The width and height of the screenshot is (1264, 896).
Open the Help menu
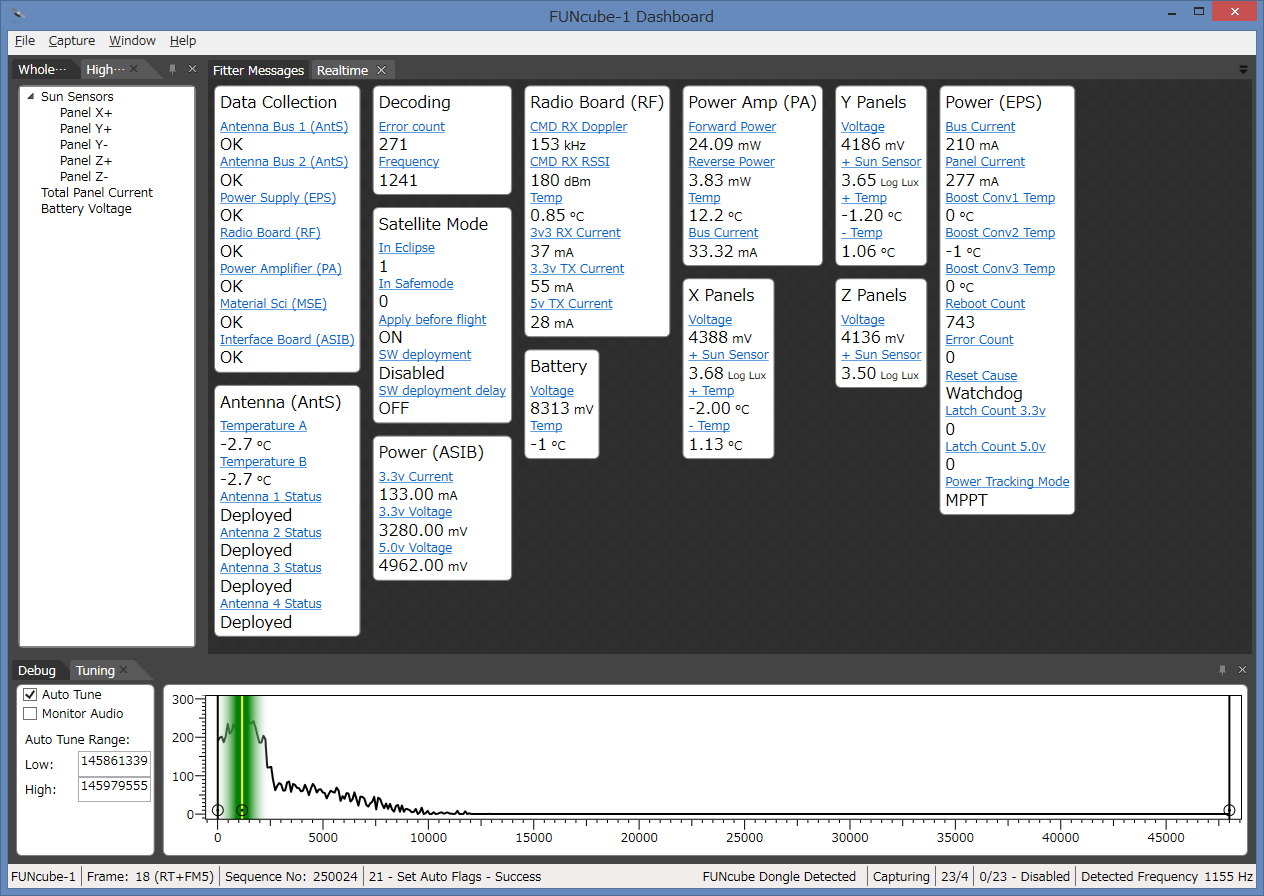coord(183,41)
